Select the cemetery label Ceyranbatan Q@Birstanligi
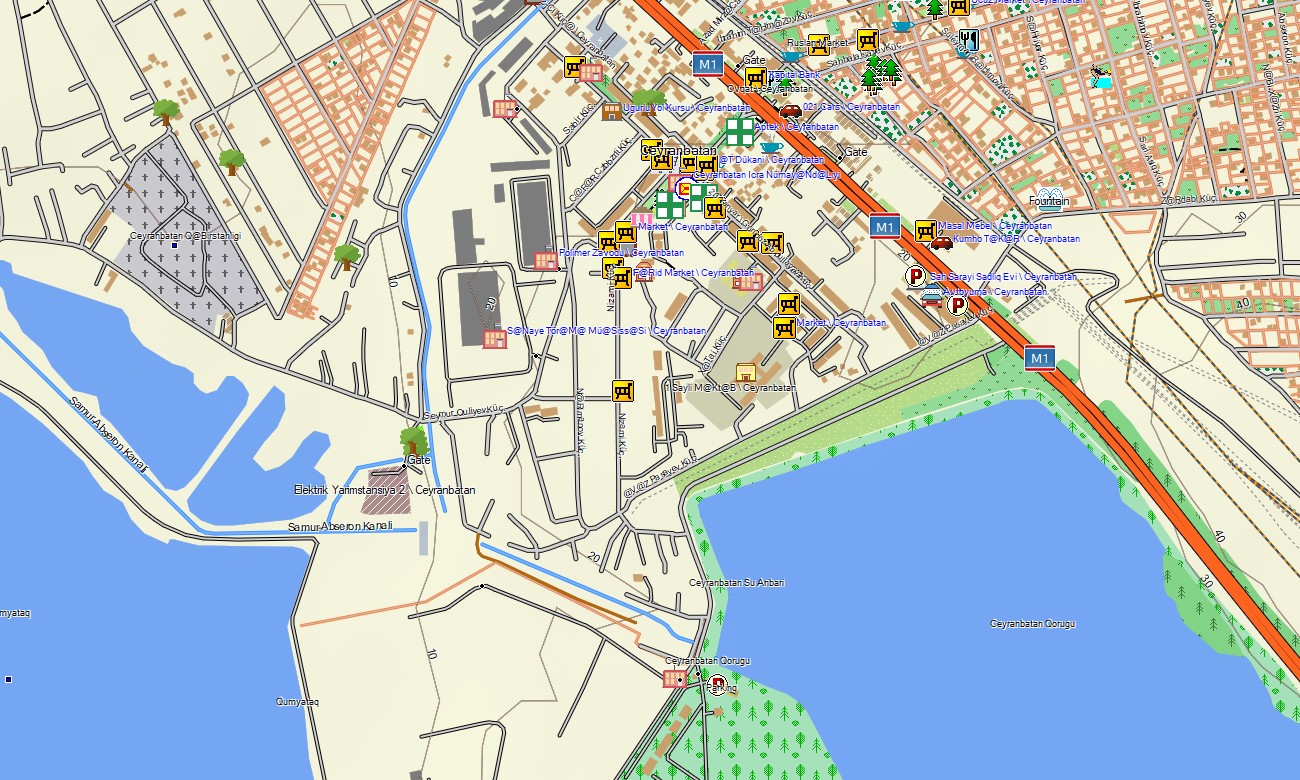1300x780 pixels. tap(186, 236)
